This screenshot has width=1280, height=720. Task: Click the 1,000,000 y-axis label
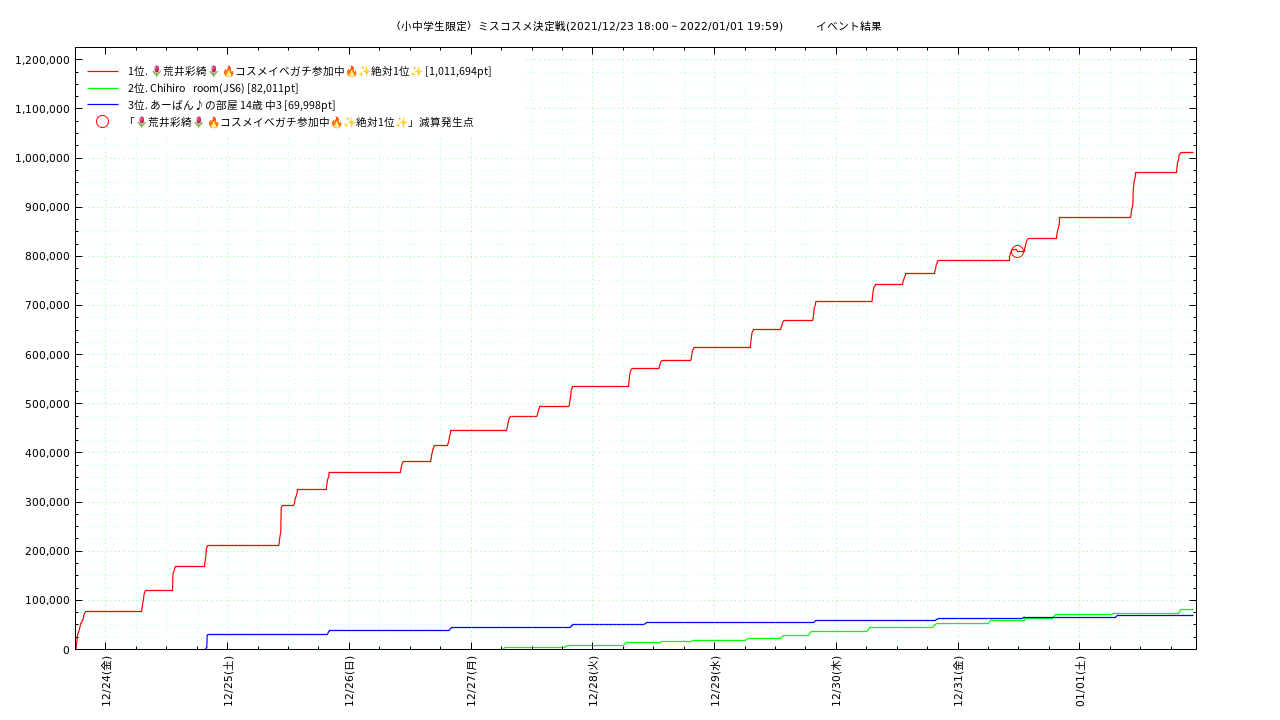(x=42, y=158)
